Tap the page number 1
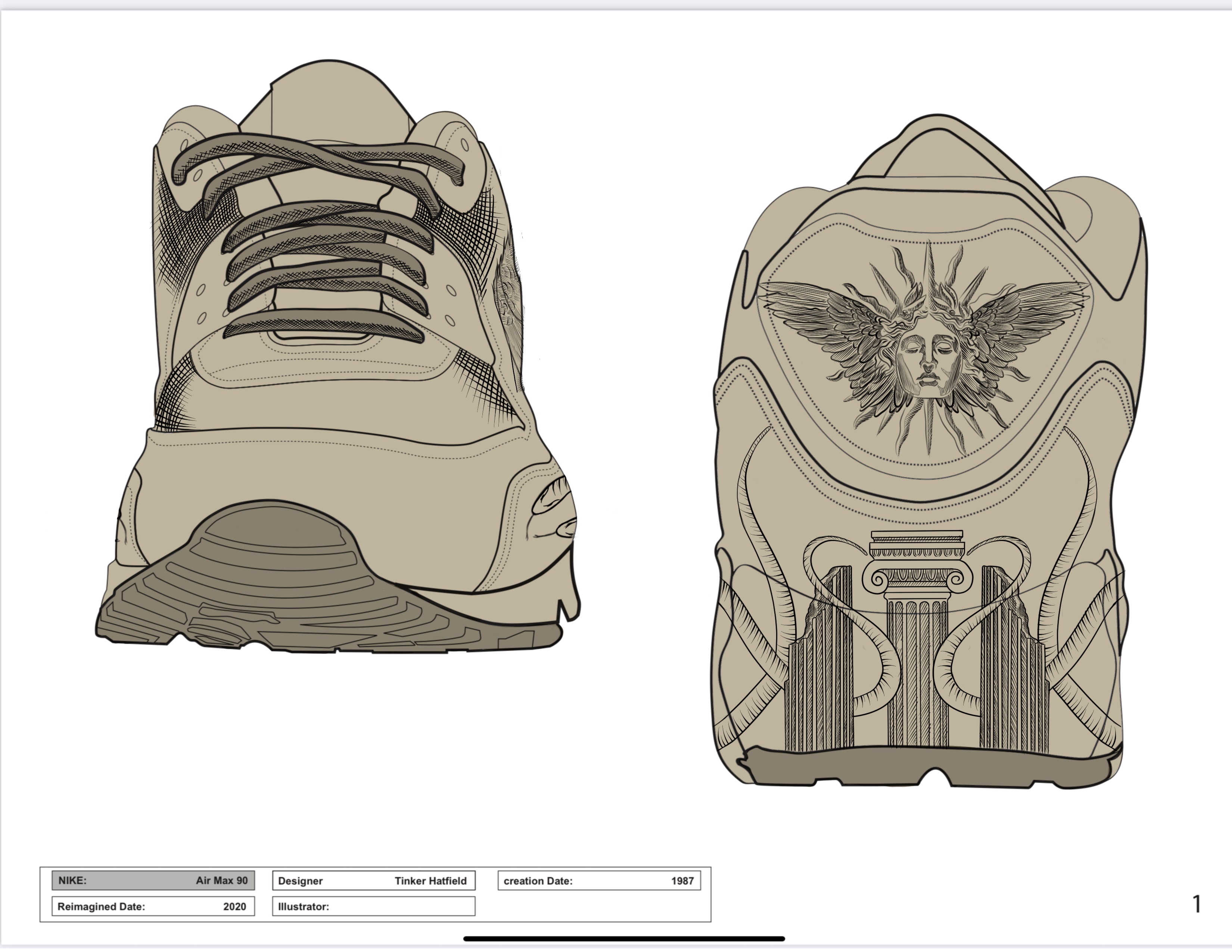1232x952 pixels. point(1197,903)
